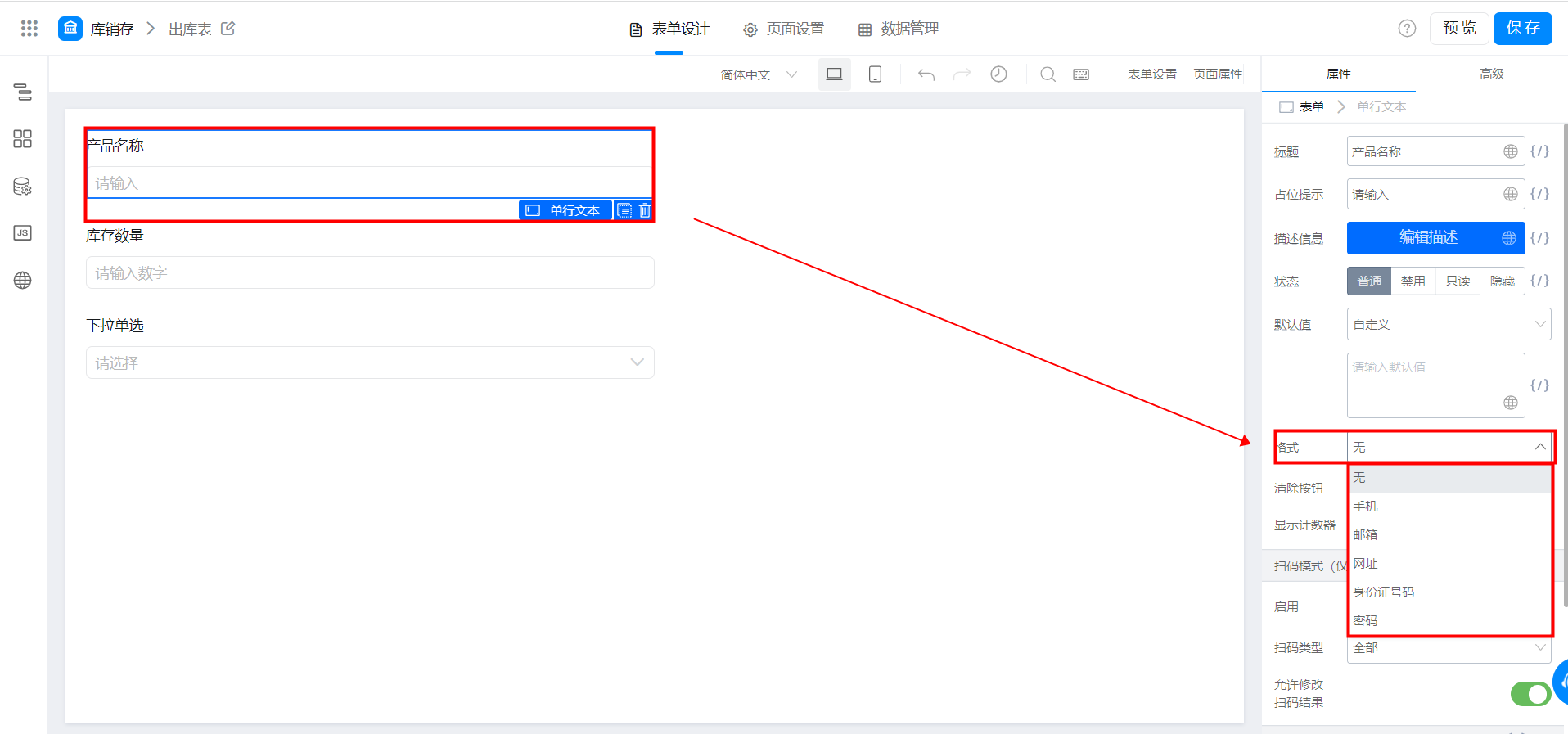Switch to mobile device preview icon
The image size is (1568, 734).
[875, 74]
